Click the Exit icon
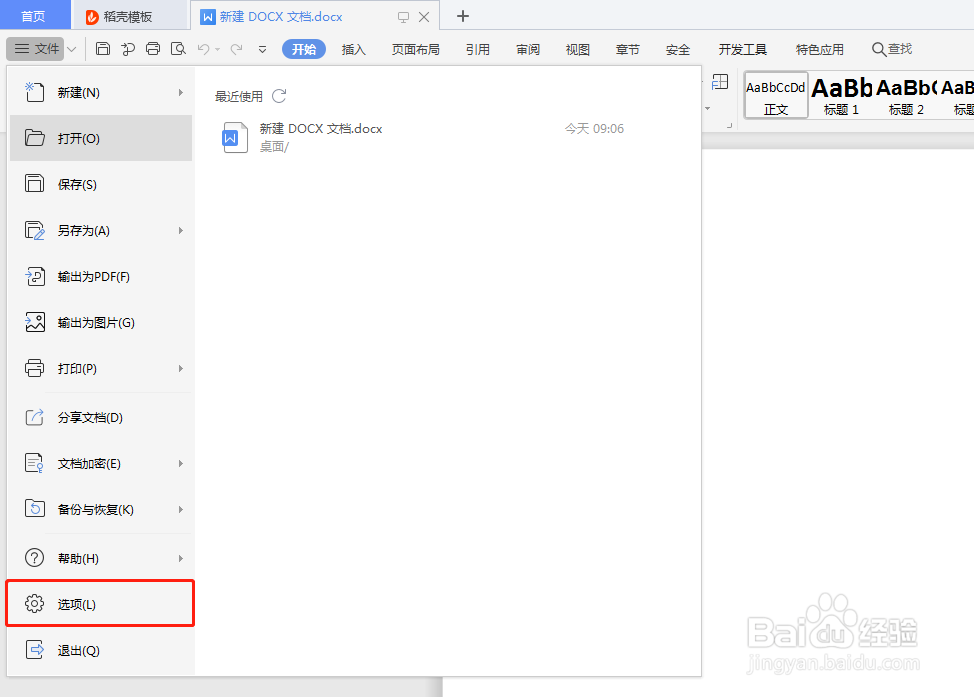 tap(34, 650)
